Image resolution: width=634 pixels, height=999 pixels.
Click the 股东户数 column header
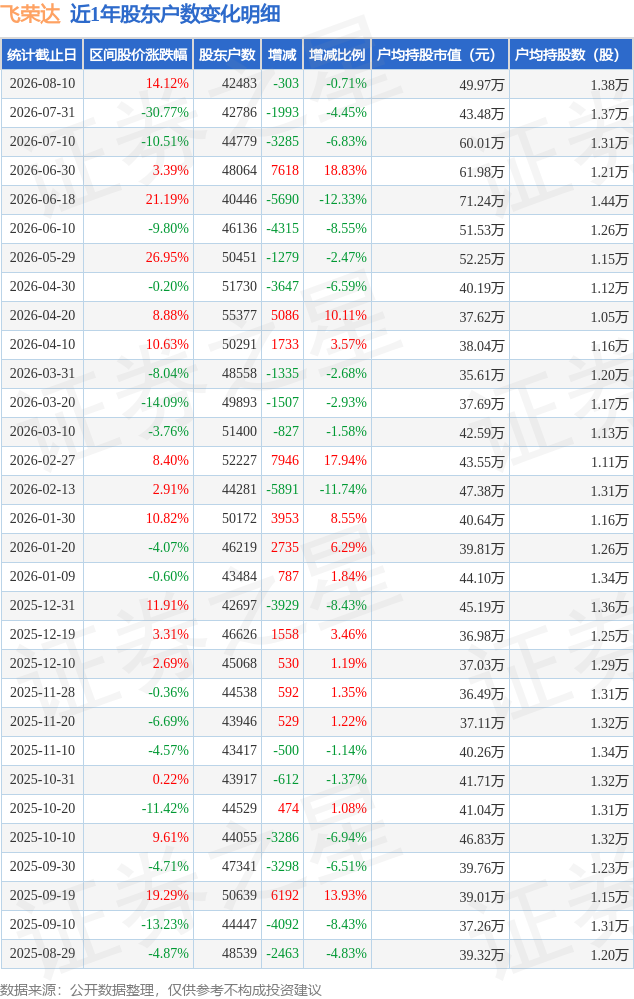click(227, 55)
